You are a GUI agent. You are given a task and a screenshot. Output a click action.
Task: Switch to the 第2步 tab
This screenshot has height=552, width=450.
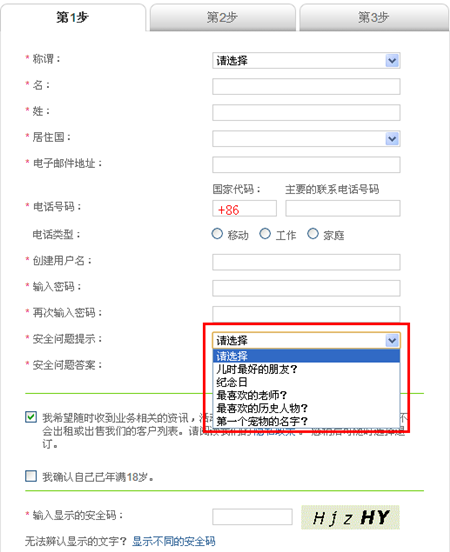pos(222,17)
